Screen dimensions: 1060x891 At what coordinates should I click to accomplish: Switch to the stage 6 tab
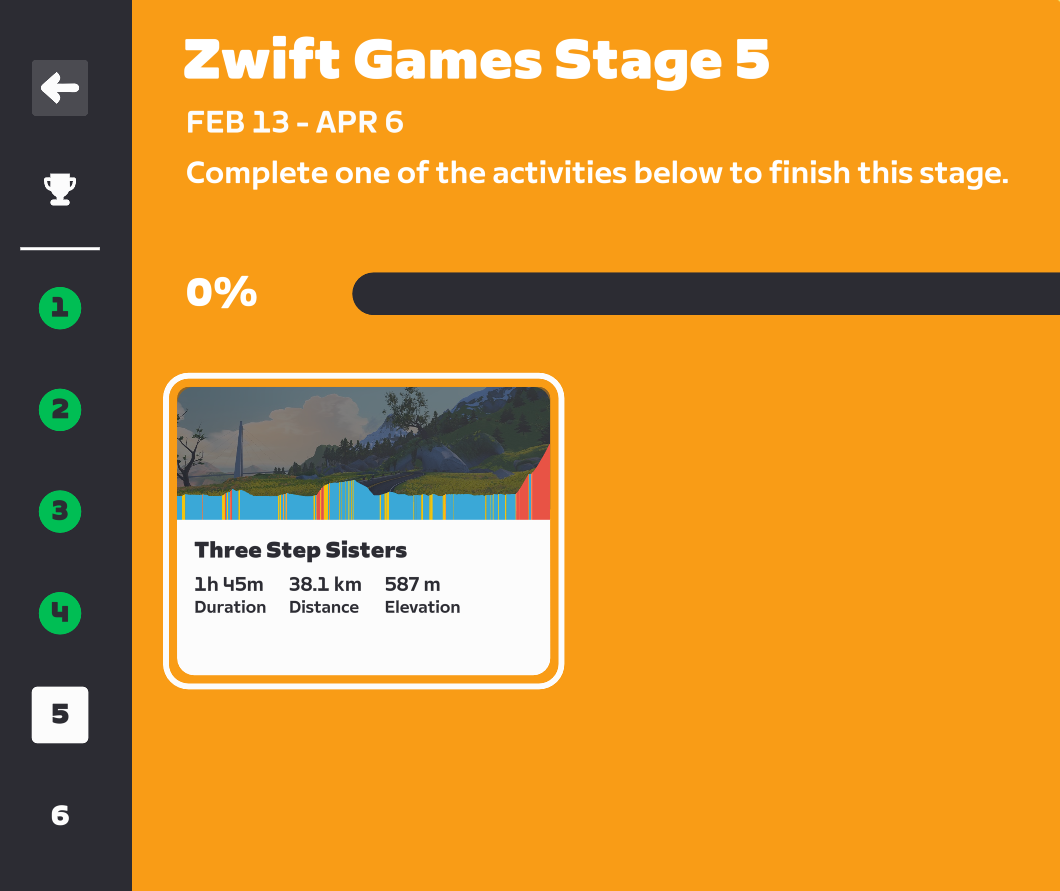coord(60,816)
